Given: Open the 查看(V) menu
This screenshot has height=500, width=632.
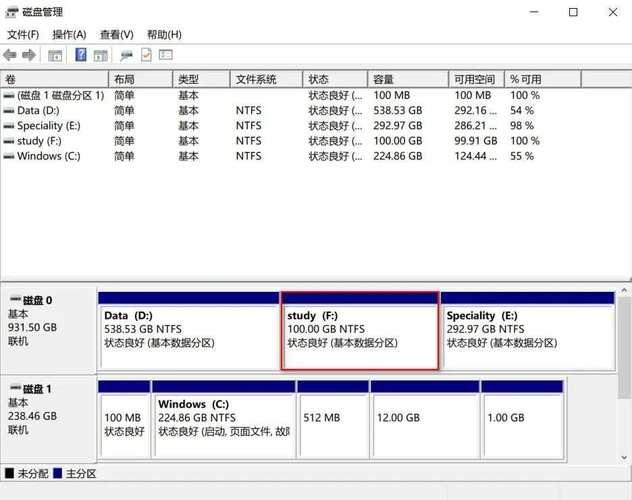Looking at the screenshot, I should click(x=116, y=34).
